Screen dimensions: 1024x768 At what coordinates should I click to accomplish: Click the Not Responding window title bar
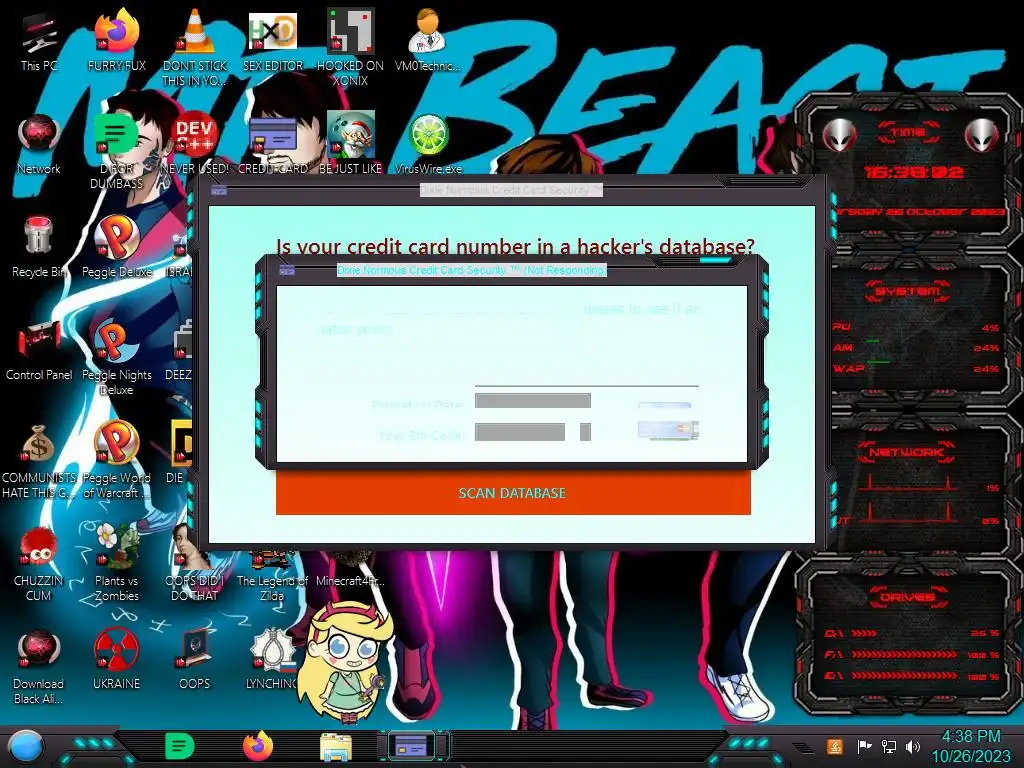click(x=472, y=270)
